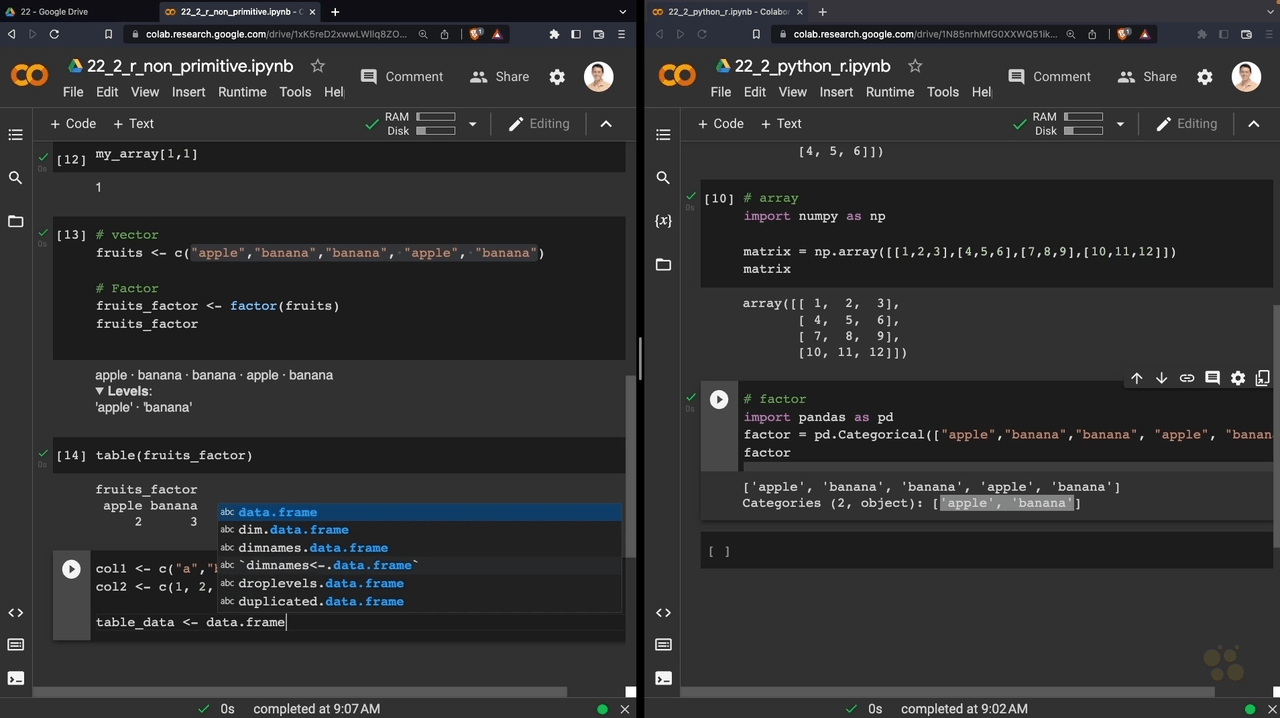Click Share button in right notebook
This screenshot has width=1280, height=718.
coord(1147,77)
